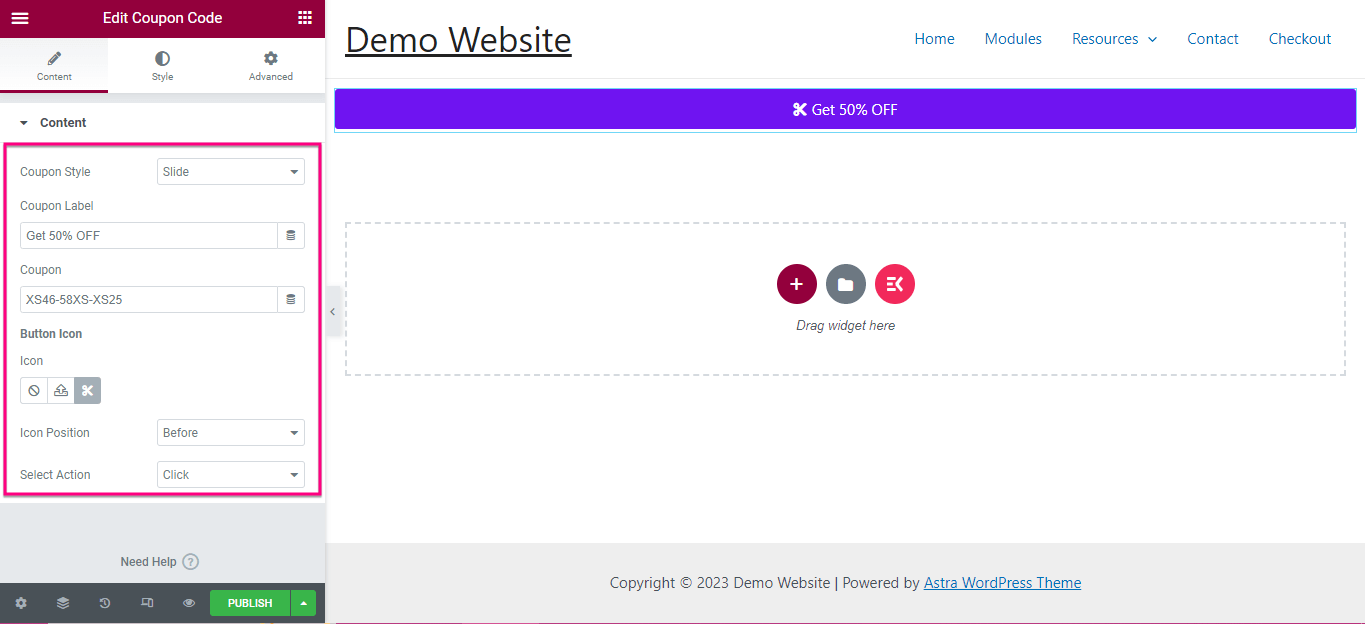The image size is (1365, 624).
Task: Open page settings gear icon
Action: click(x=21, y=603)
